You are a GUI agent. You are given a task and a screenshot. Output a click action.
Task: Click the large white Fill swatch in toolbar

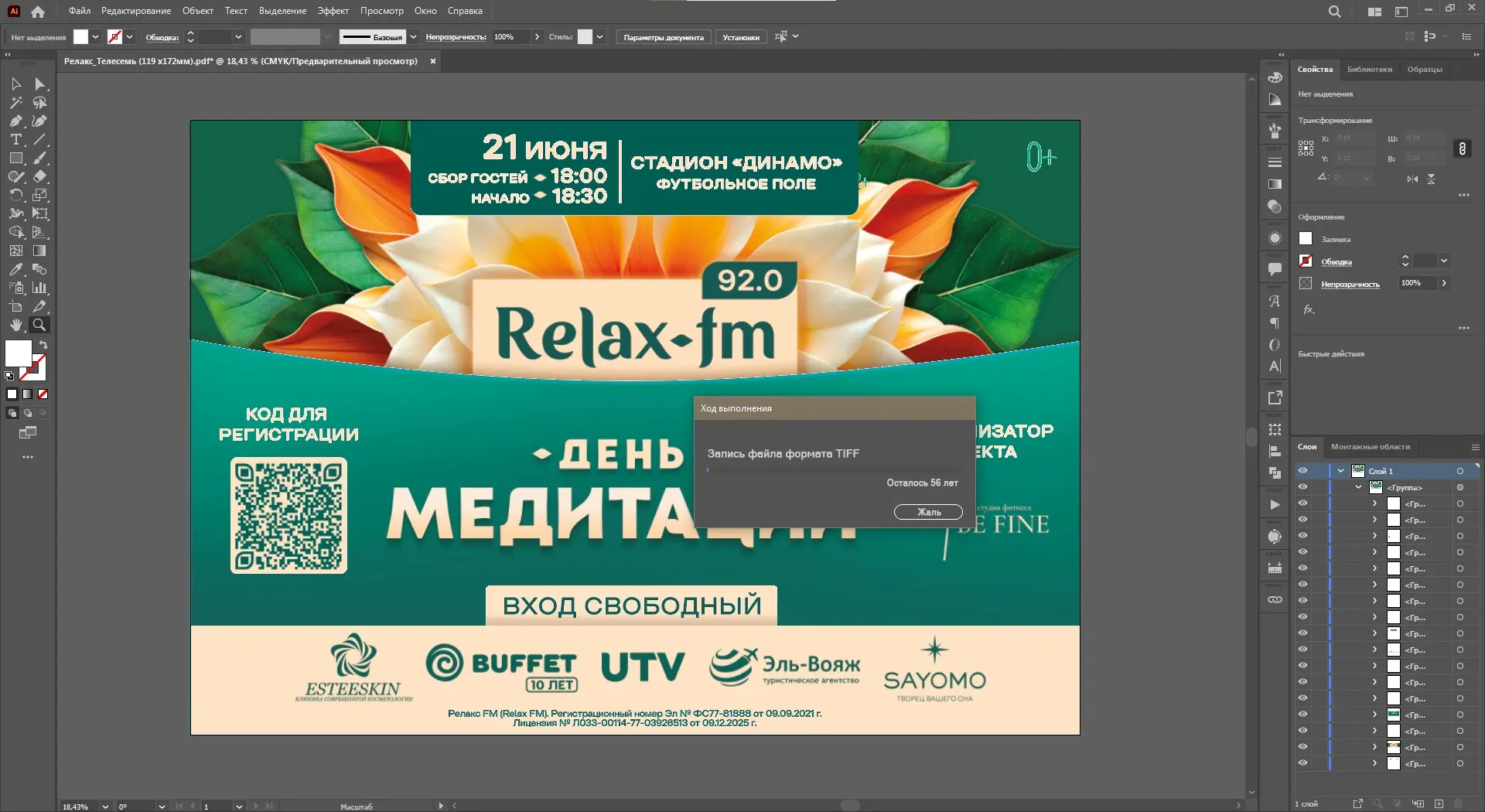click(19, 353)
